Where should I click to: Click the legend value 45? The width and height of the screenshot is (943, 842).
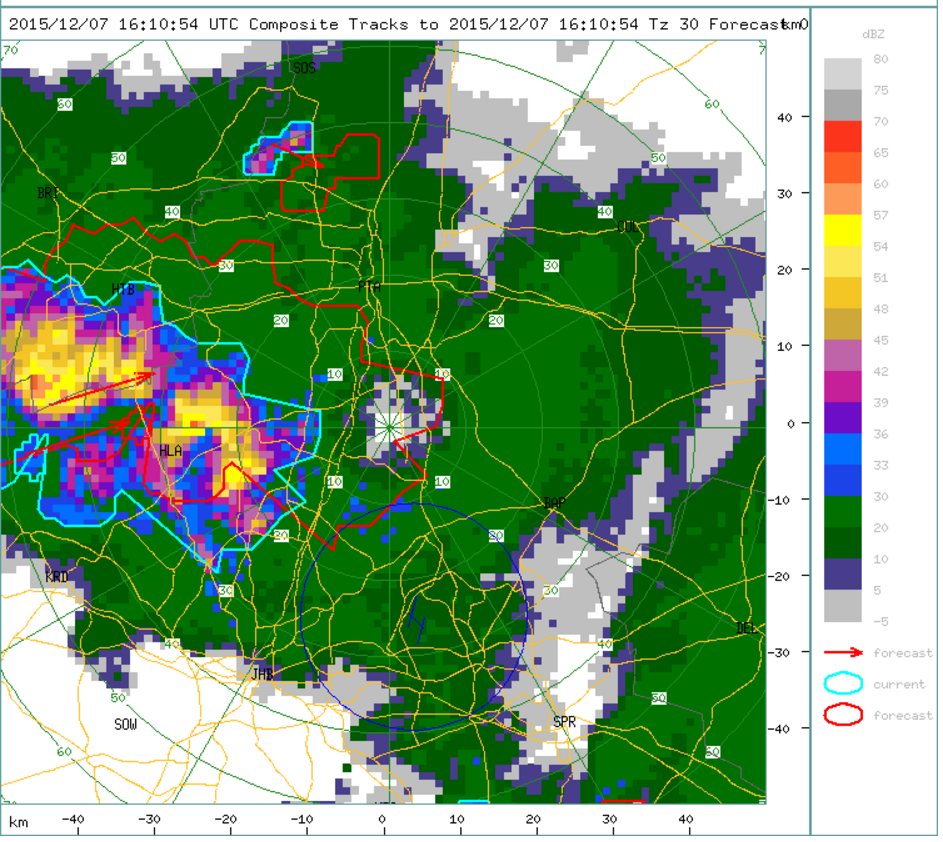pyautogui.click(x=883, y=341)
